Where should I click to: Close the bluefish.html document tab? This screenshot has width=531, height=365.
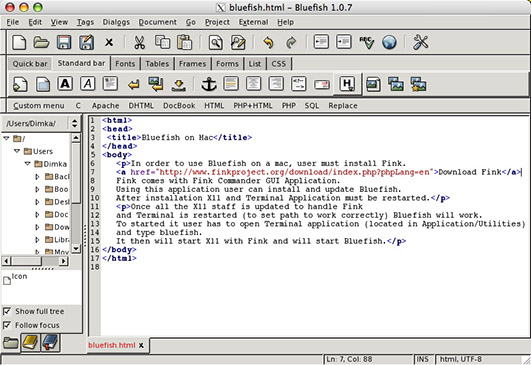coord(141,345)
